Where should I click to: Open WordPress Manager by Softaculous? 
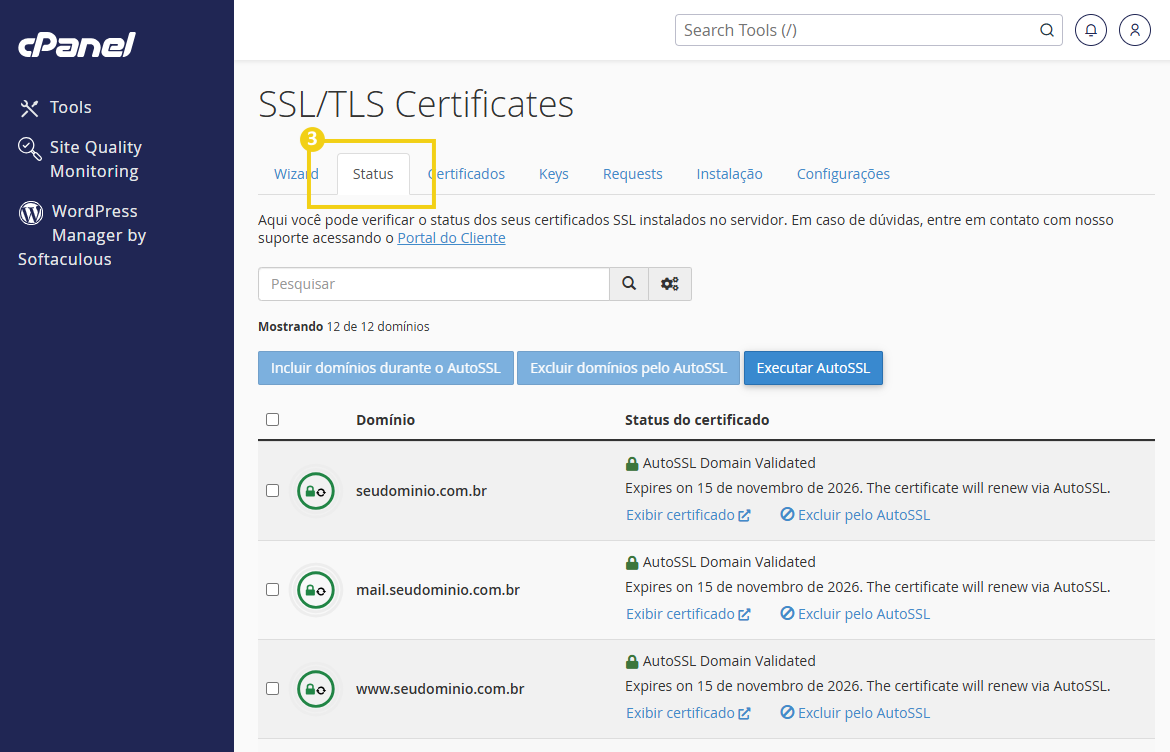82,235
